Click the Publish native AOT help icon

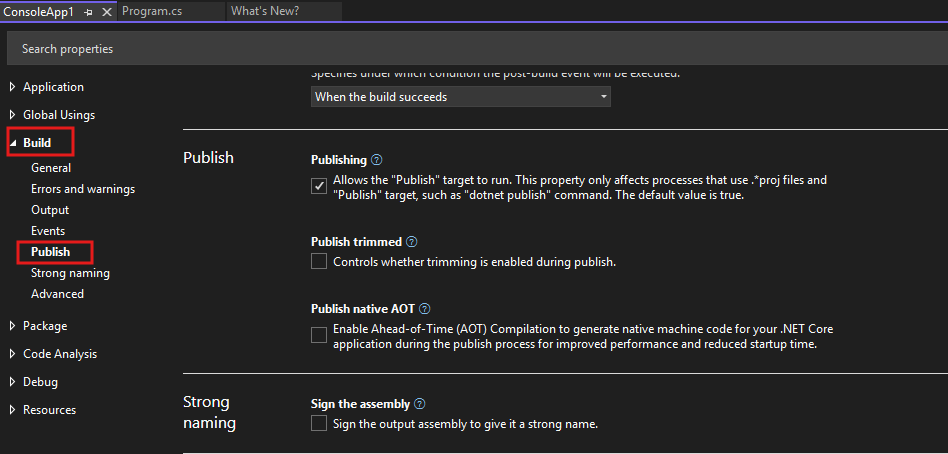(424, 309)
